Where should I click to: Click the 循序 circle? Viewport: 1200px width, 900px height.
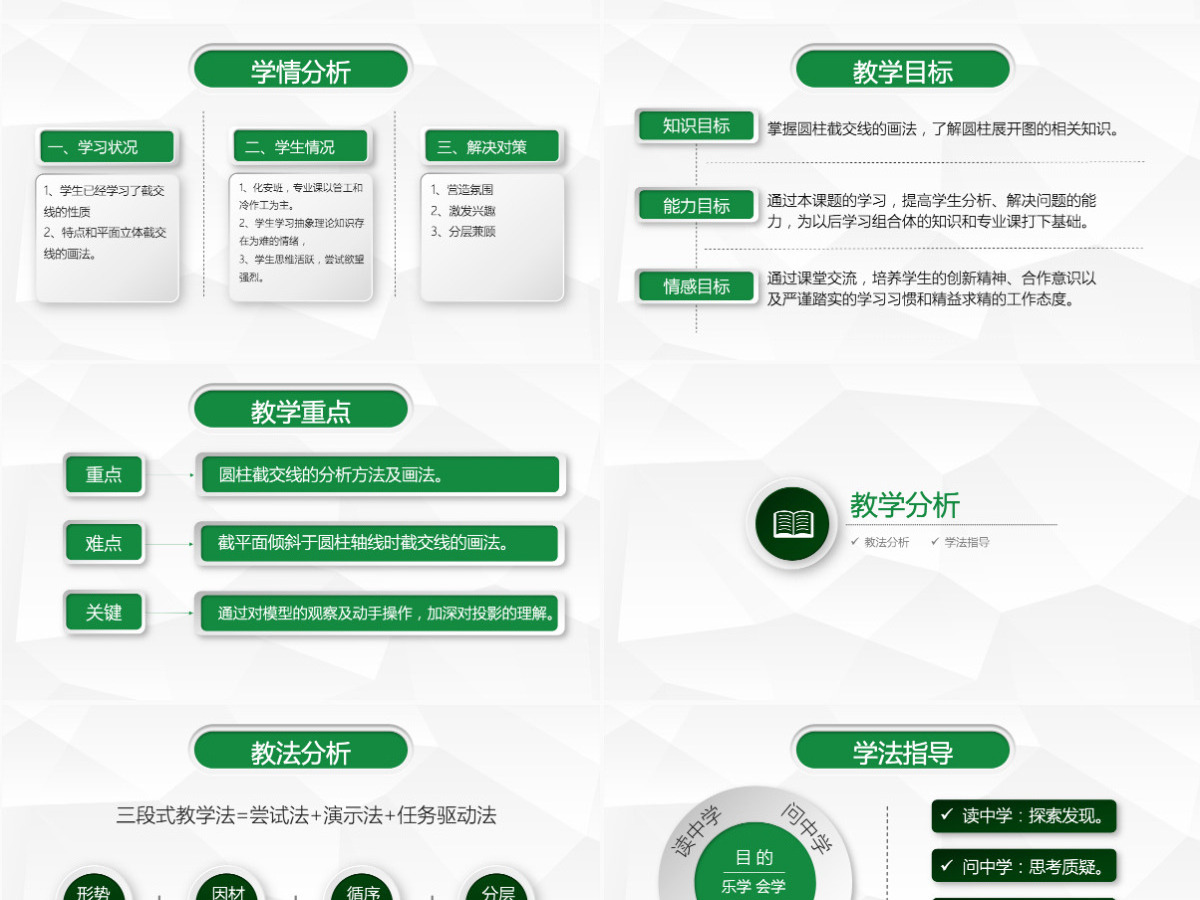tap(363, 885)
